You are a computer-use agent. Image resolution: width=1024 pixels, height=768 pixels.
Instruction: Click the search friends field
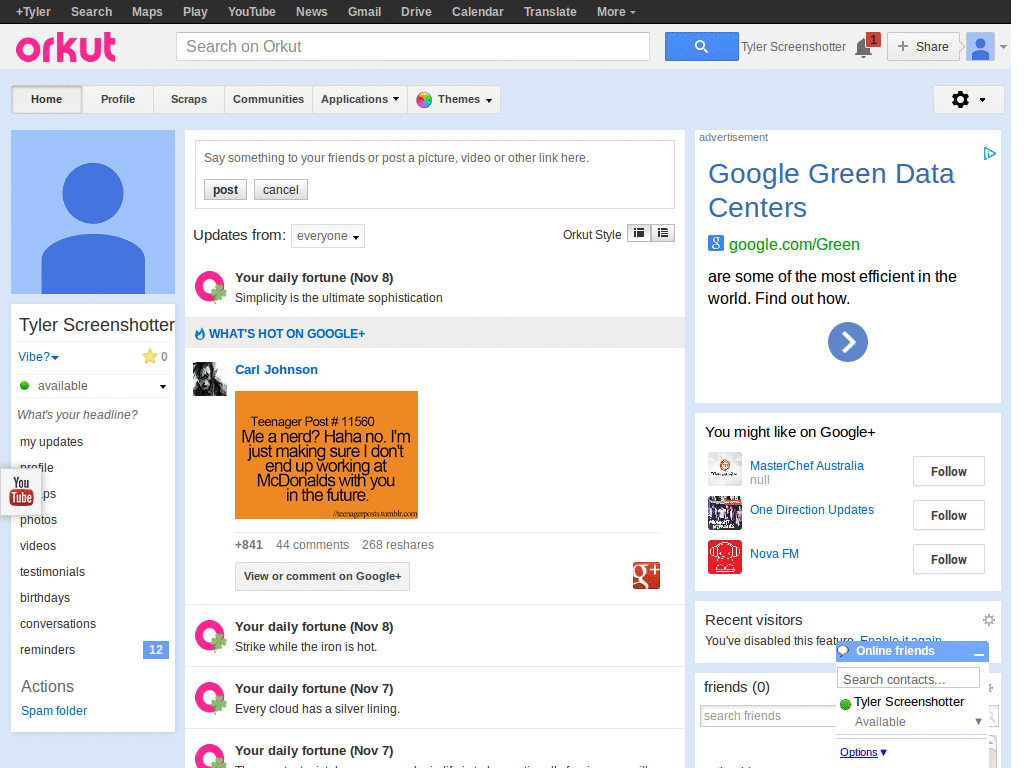click(x=768, y=716)
